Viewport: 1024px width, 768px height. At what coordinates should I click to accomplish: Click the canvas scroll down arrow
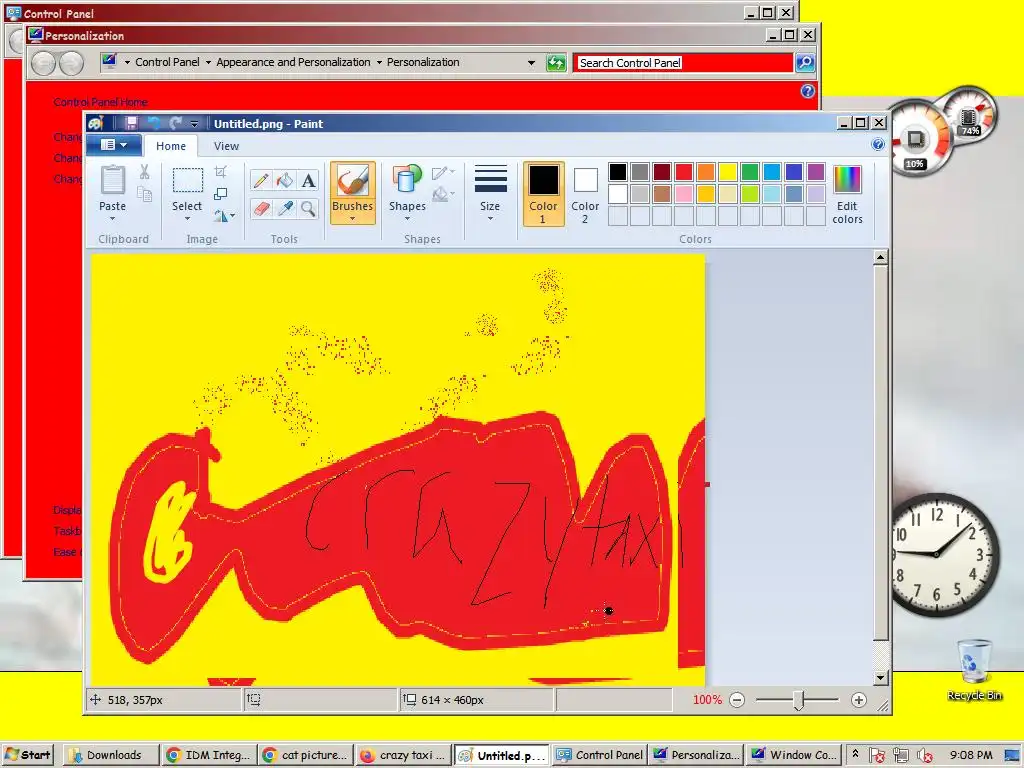(880, 678)
